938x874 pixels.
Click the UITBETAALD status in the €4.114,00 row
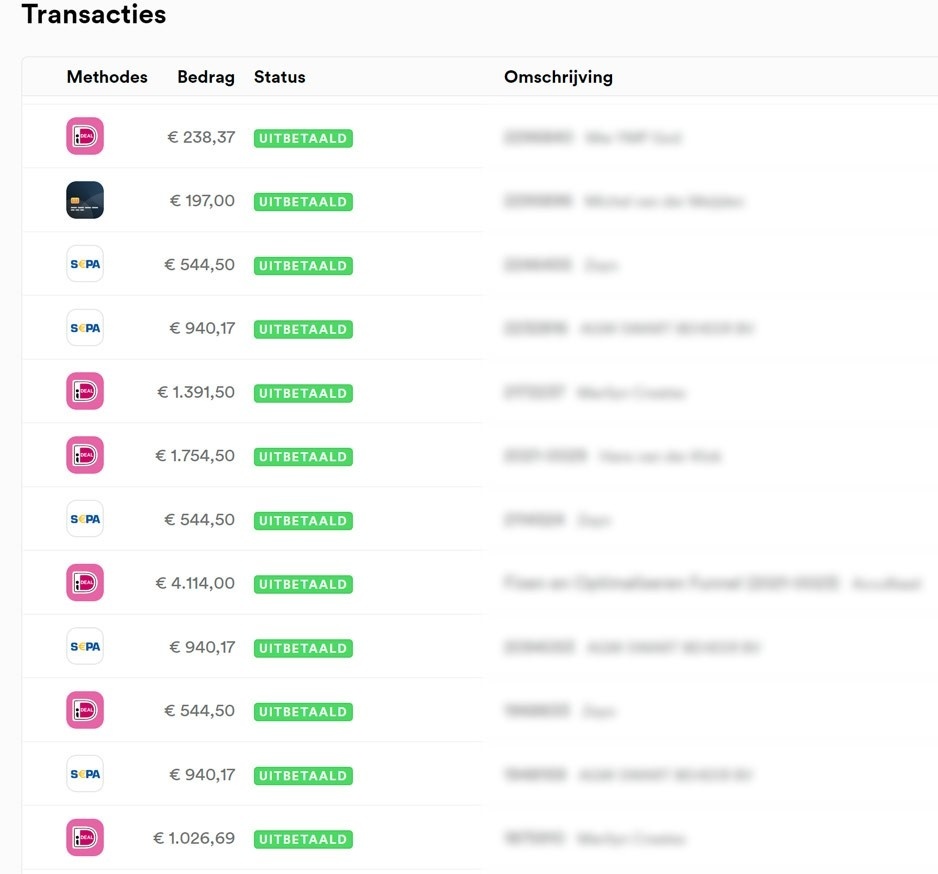click(x=303, y=584)
